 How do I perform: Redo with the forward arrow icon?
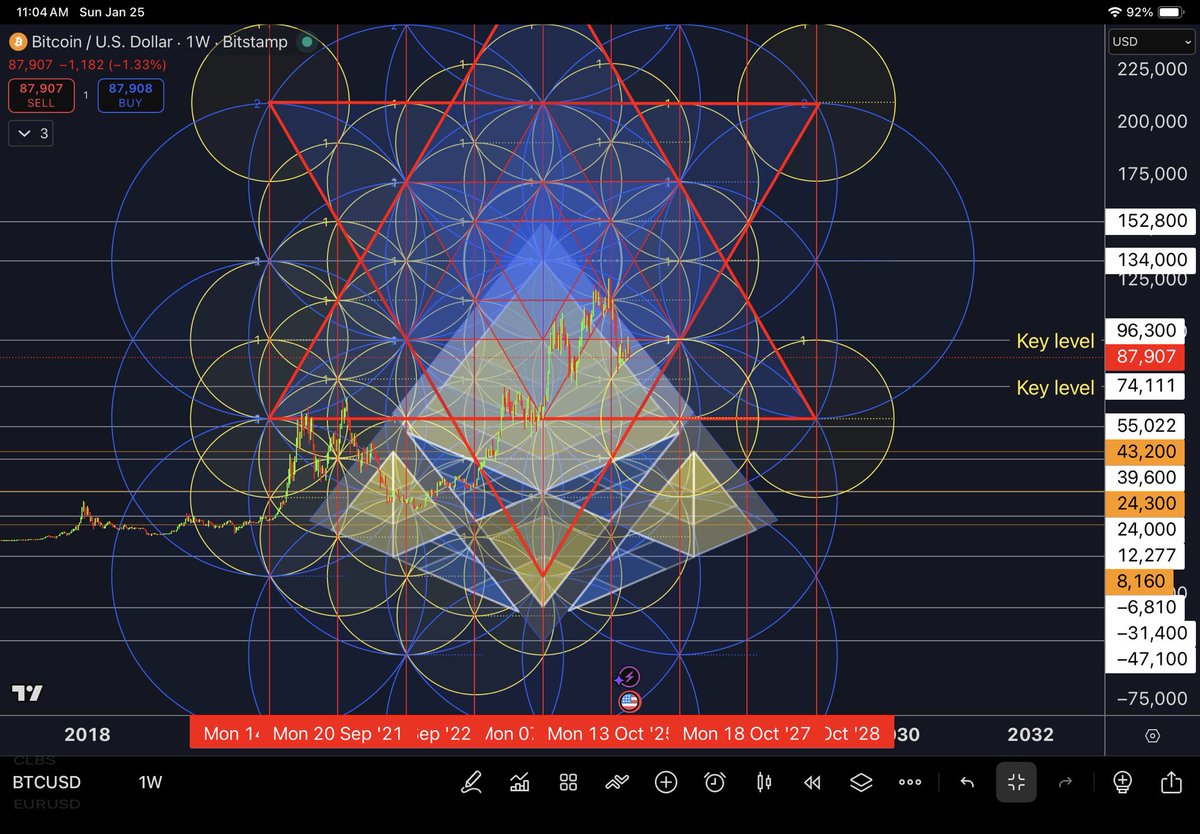(x=1065, y=782)
